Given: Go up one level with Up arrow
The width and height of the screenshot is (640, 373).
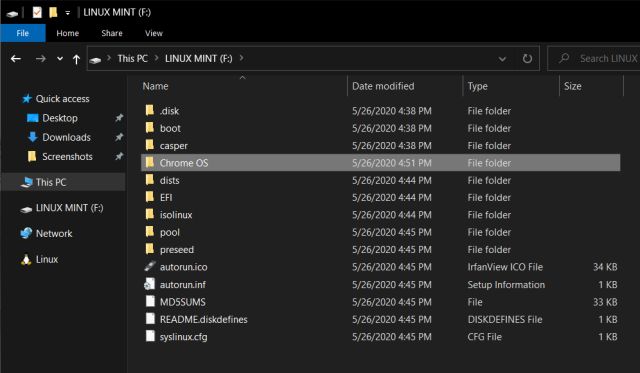Looking at the screenshot, I should [x=76, y=59].
